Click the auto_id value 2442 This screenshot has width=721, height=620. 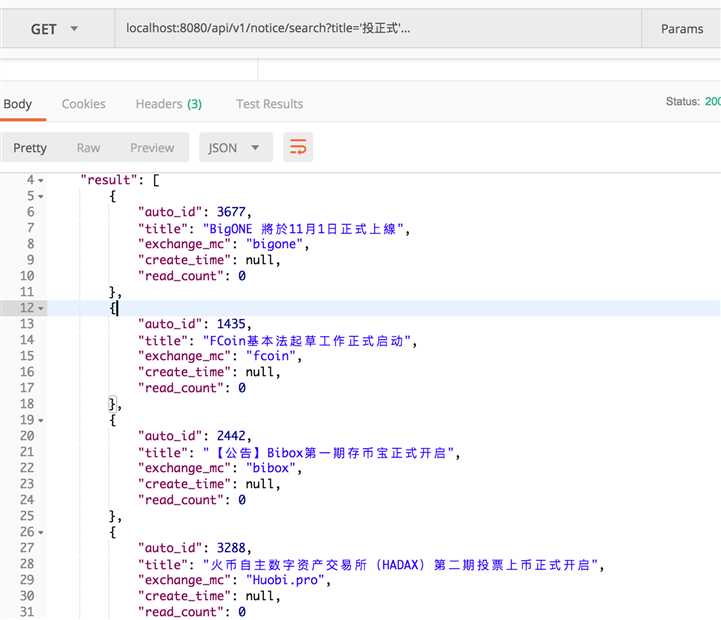click(x=231, y=436)
